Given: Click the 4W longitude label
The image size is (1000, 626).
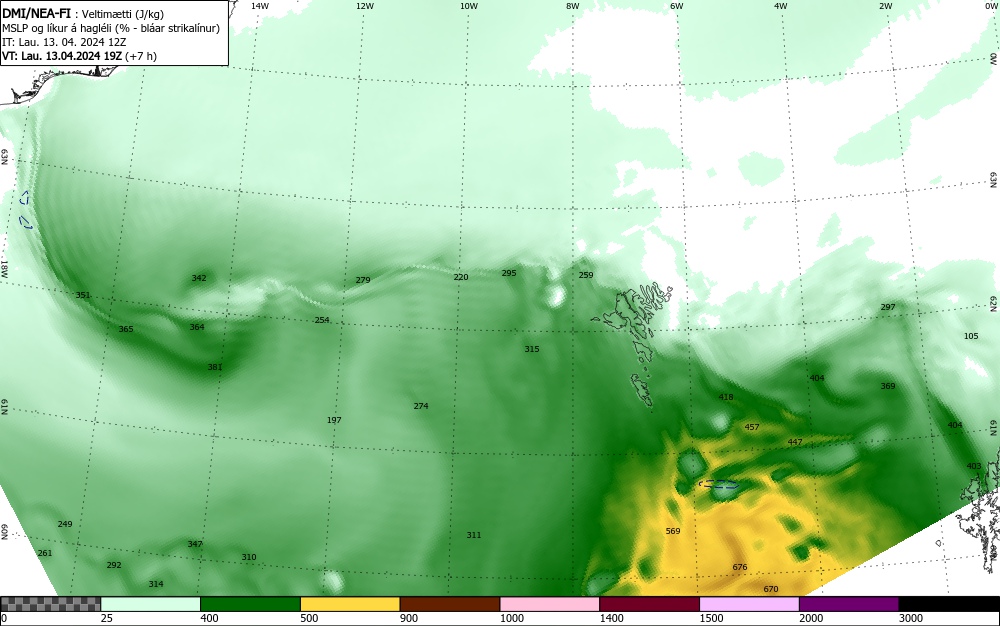Looking at the screenshot, I should (x=781, y=6).
